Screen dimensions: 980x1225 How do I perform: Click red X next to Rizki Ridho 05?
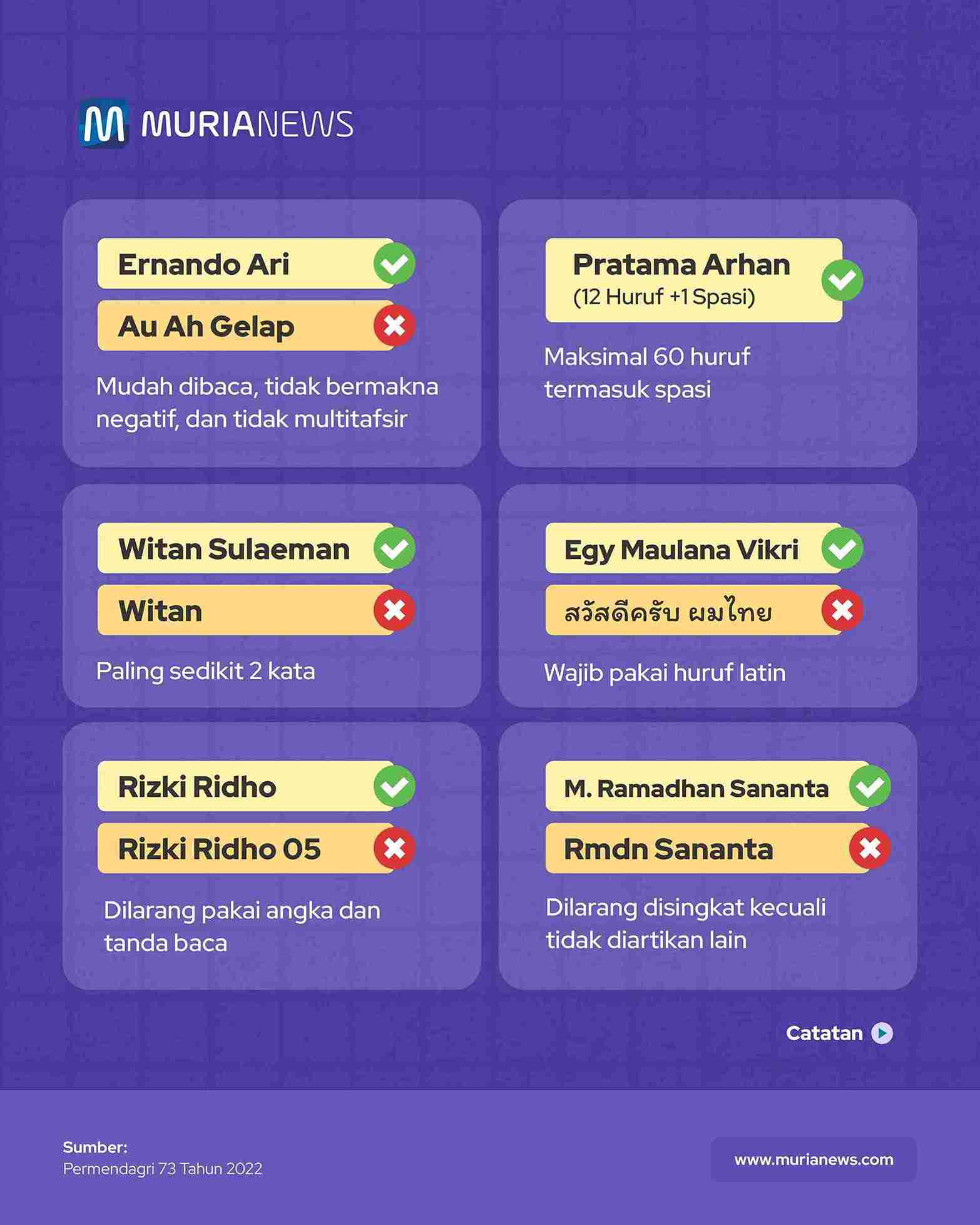394,848
